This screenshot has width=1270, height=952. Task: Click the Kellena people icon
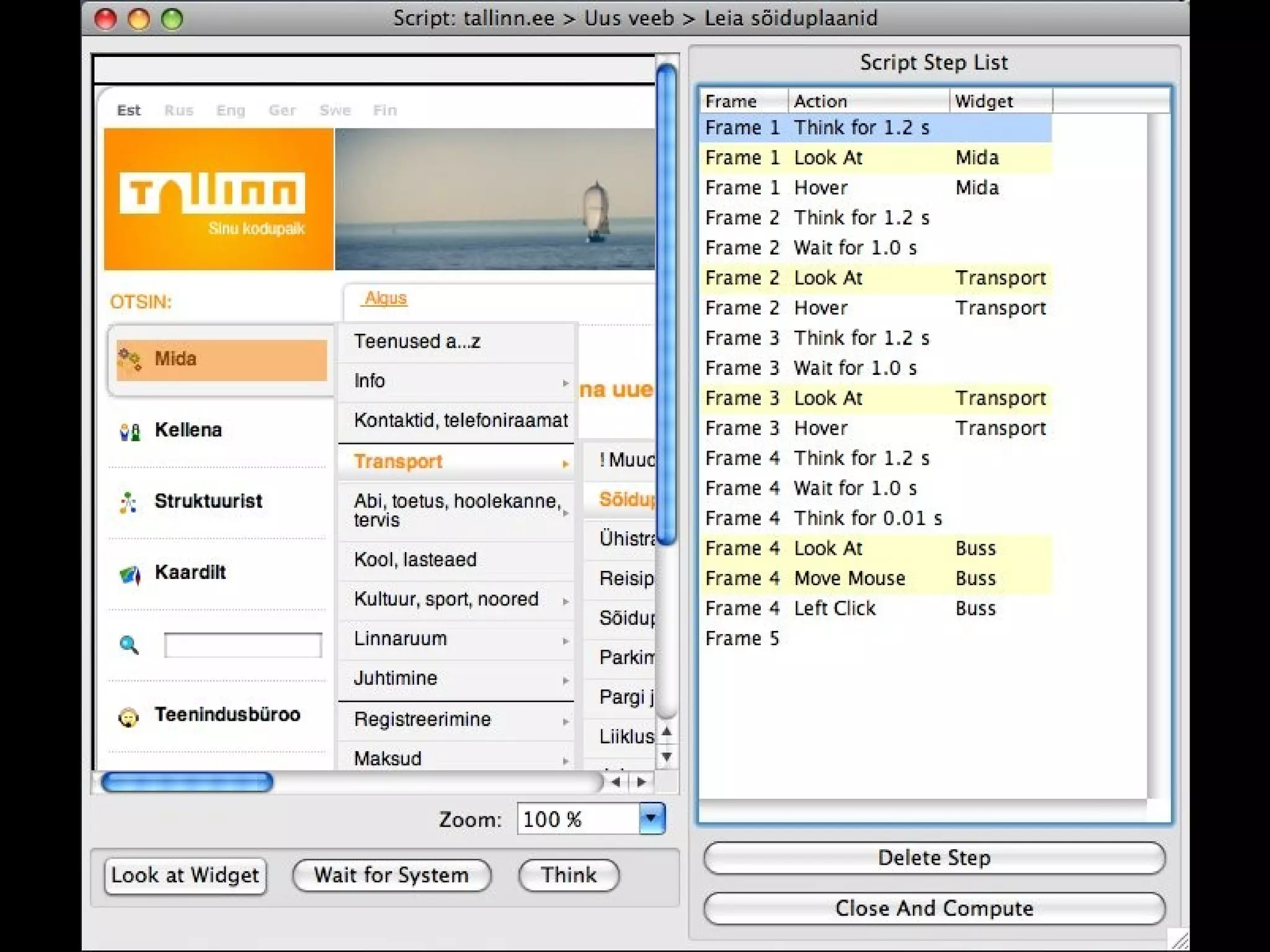point(130,431)
